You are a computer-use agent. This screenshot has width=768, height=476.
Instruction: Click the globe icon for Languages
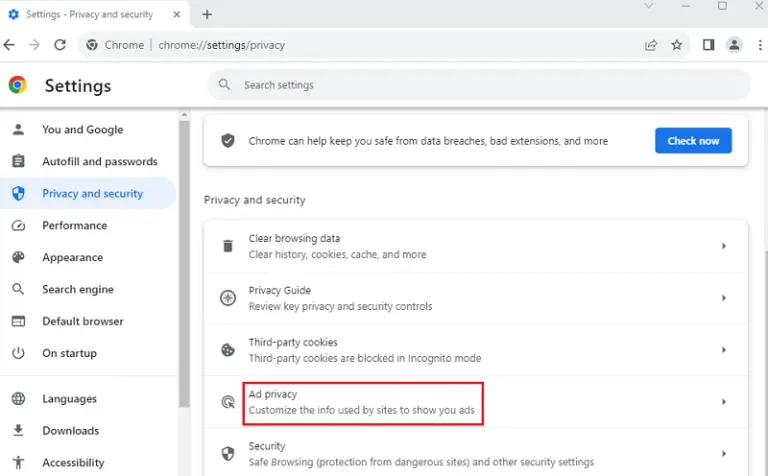click(x=18, y=399)
